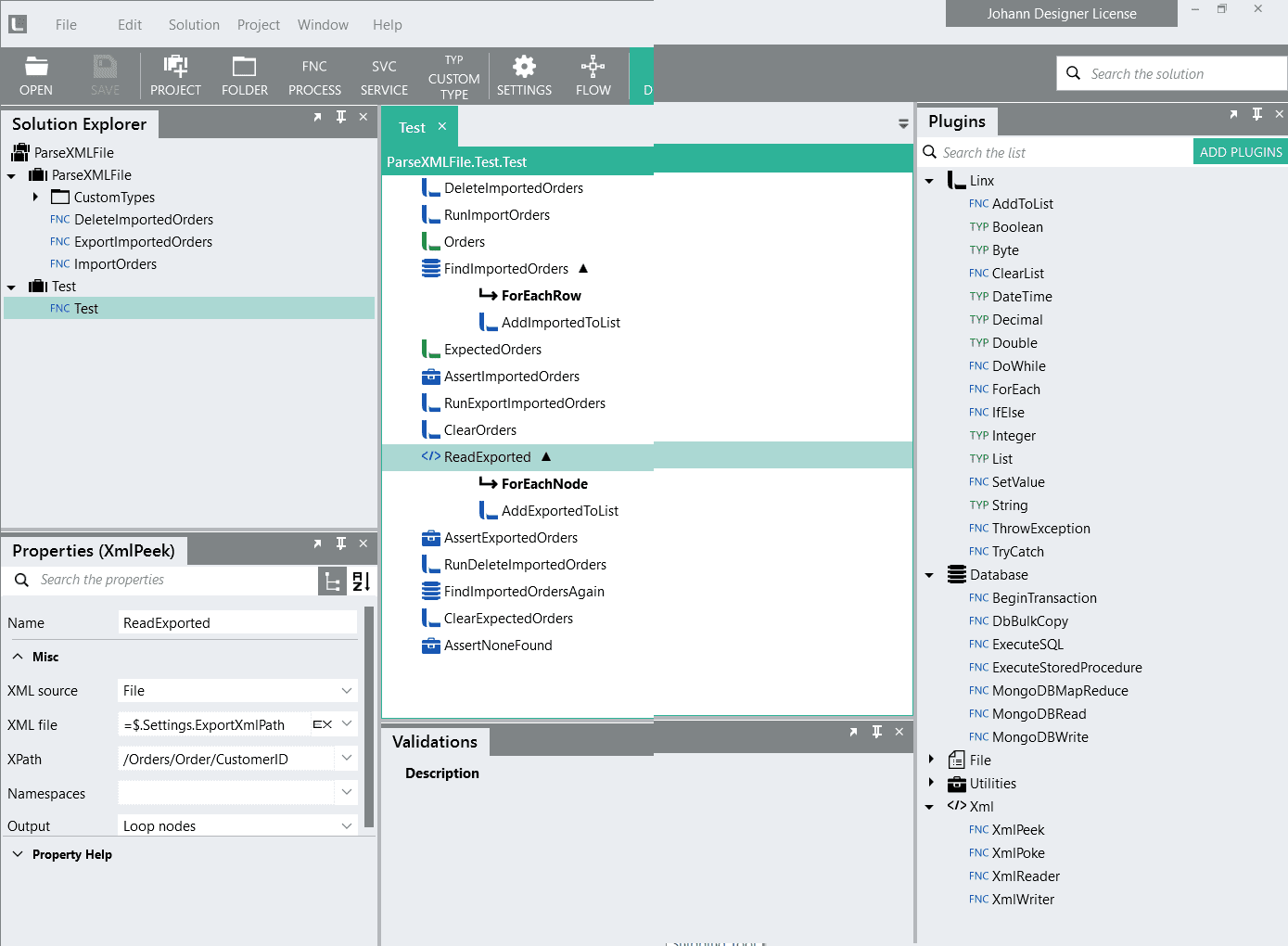Pin the Properties panel

pos(340,543)
